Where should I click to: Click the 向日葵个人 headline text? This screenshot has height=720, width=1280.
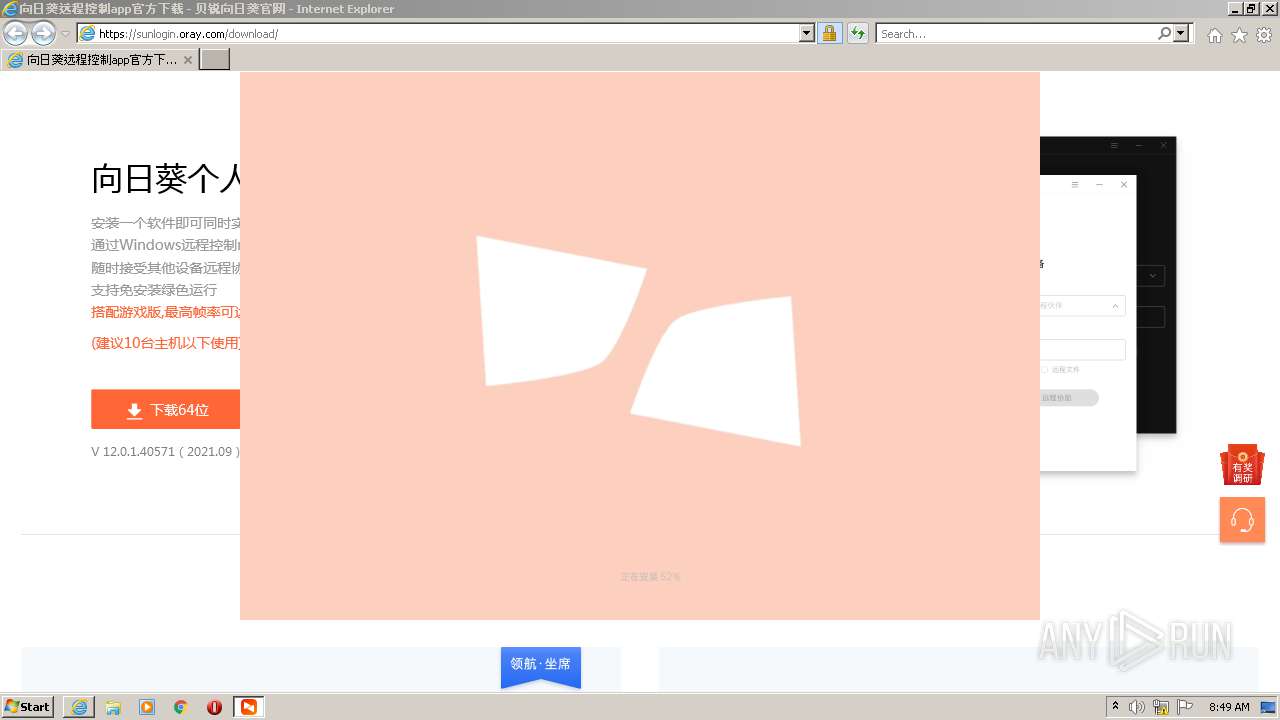tap(166, 178)
